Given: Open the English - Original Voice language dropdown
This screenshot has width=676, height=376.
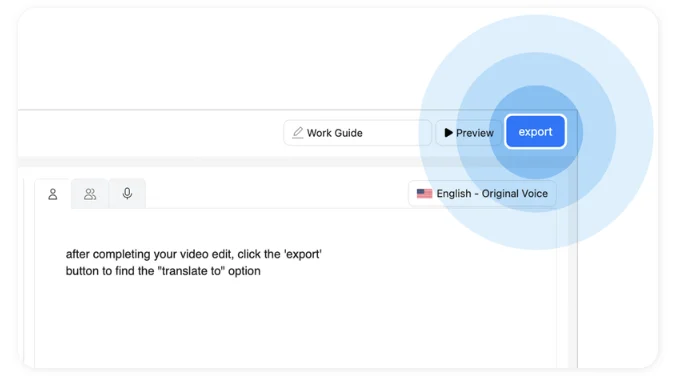Looking at the screenshot, I should tap(482, 194).
